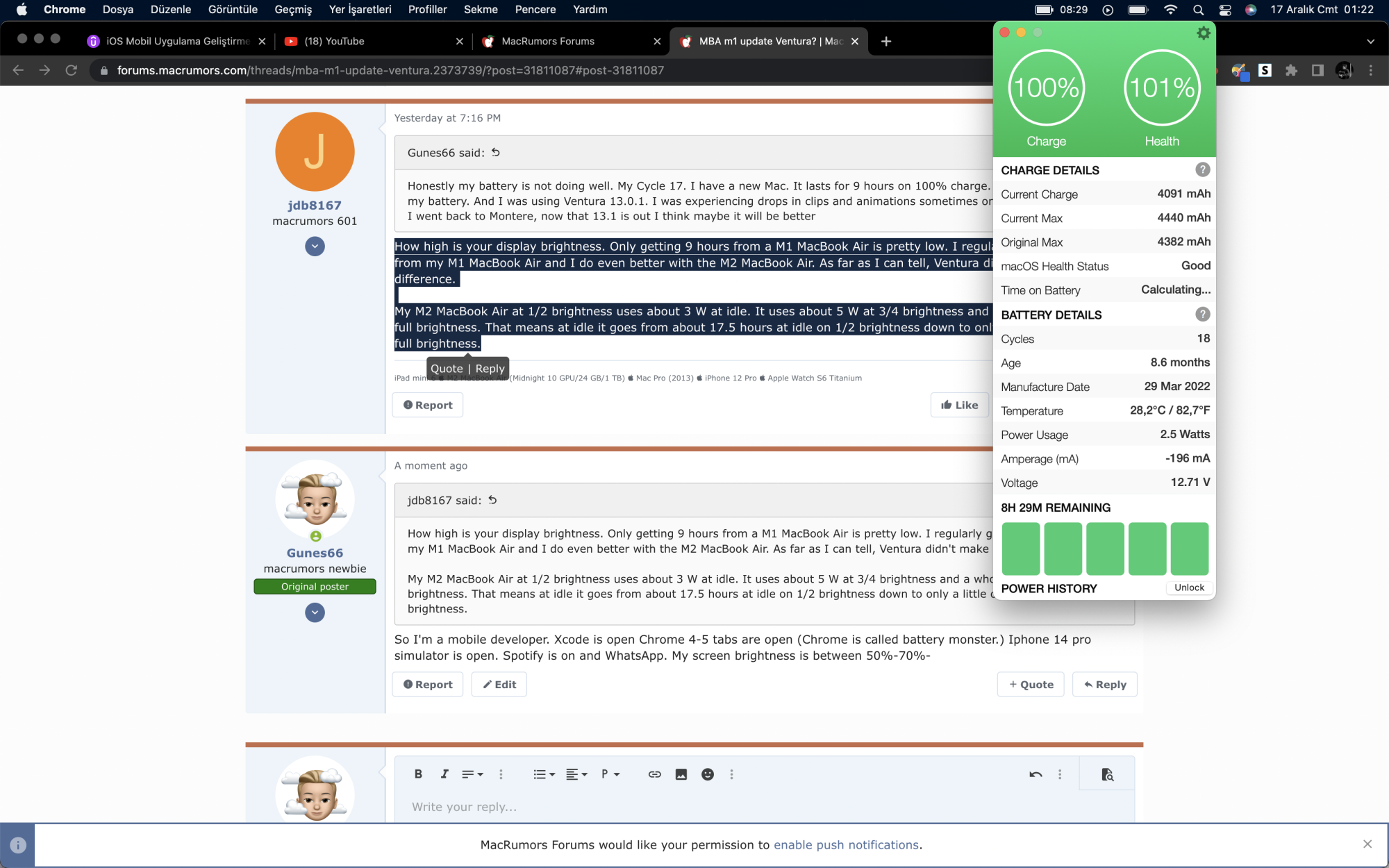Open text formatting dropdown in editor
The image size is (1389, 868).
click(x=472, y=774)
